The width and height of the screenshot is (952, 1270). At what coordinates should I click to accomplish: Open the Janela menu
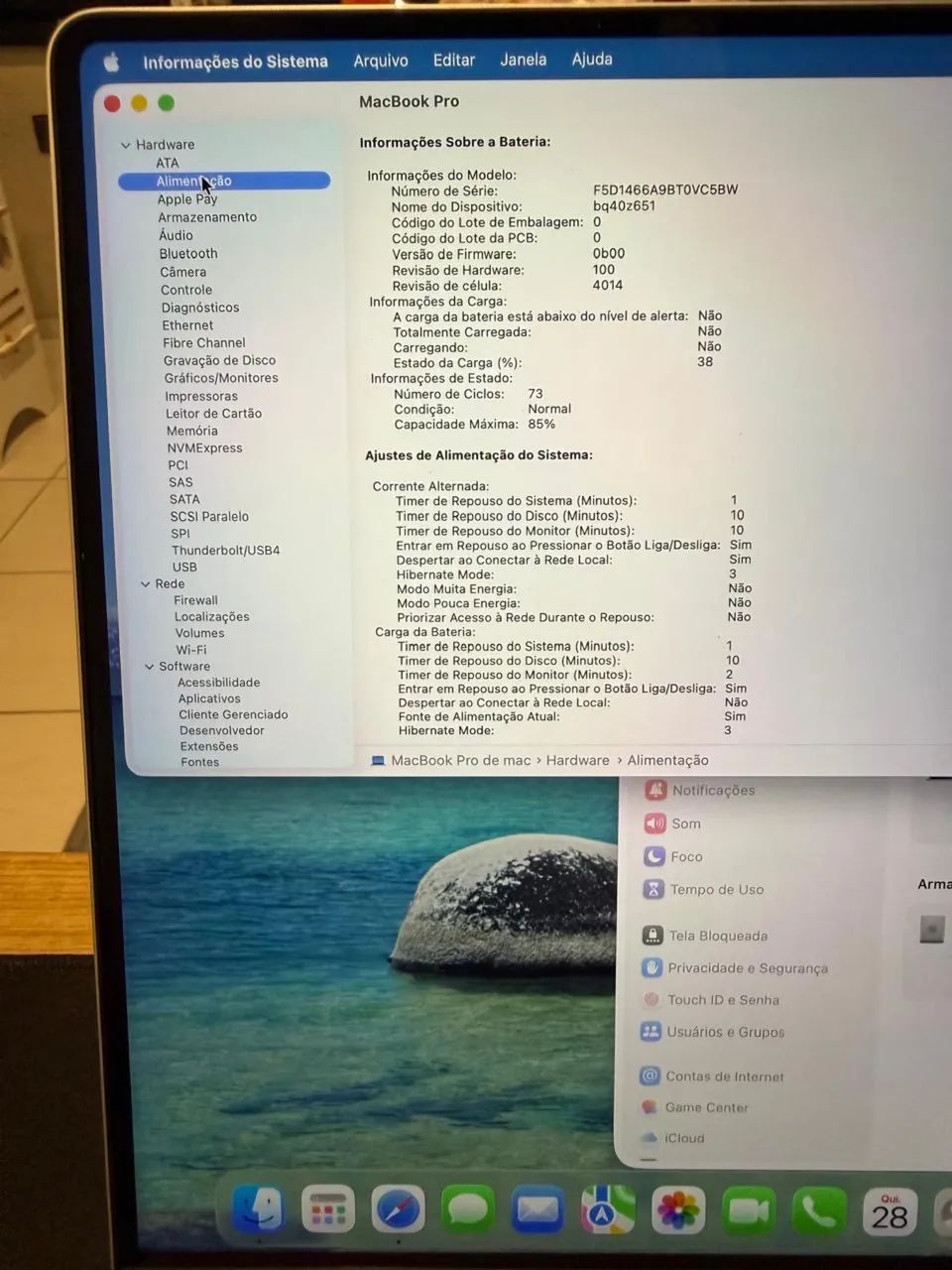(x=524, y=60)
